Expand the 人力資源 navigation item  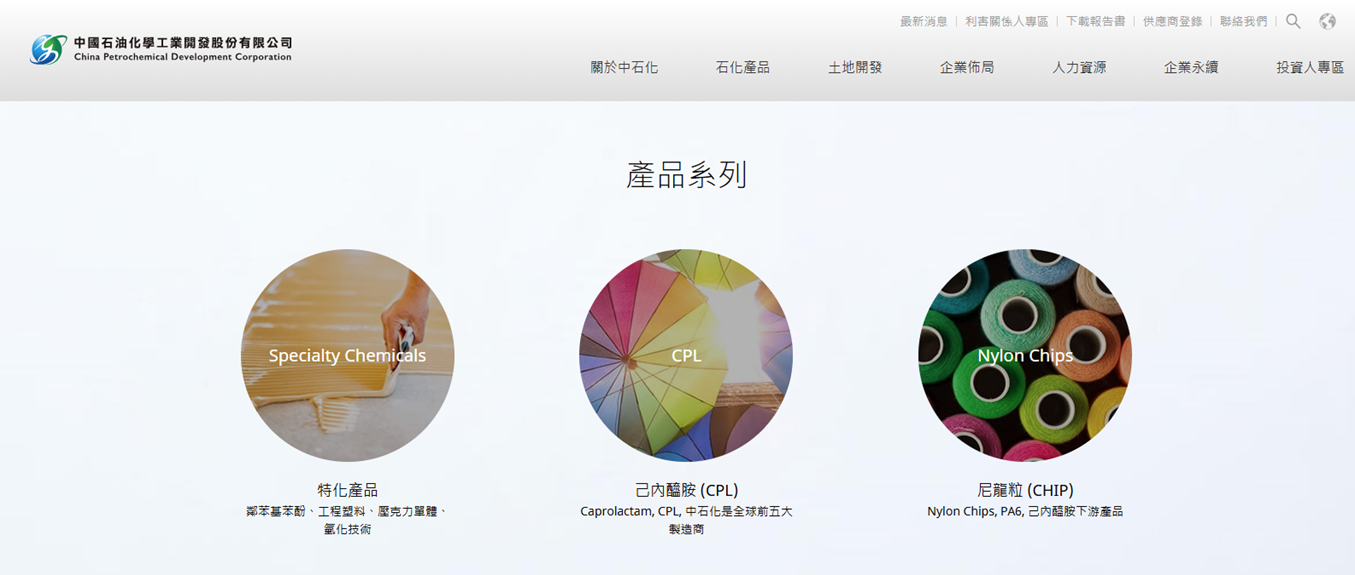point(1079,68)
